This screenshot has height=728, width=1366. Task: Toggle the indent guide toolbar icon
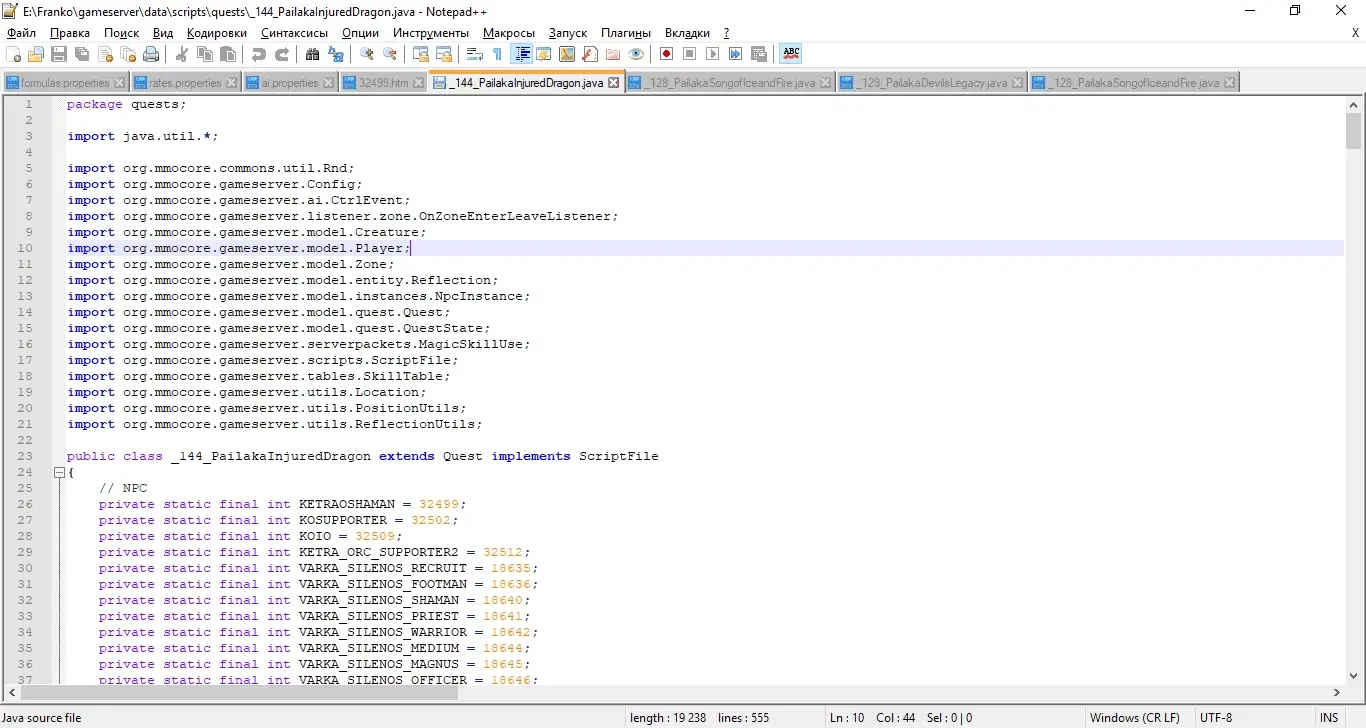(522, 54)
